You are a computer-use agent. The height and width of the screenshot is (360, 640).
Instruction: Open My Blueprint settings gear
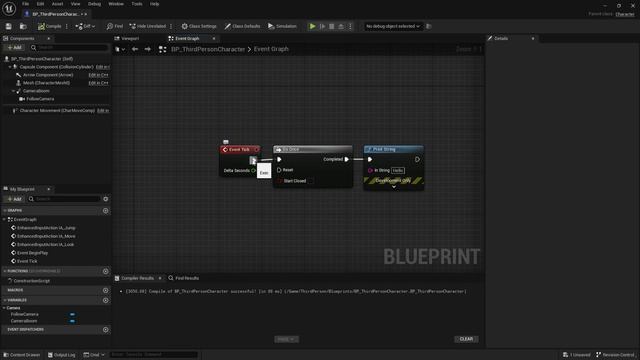106,199
